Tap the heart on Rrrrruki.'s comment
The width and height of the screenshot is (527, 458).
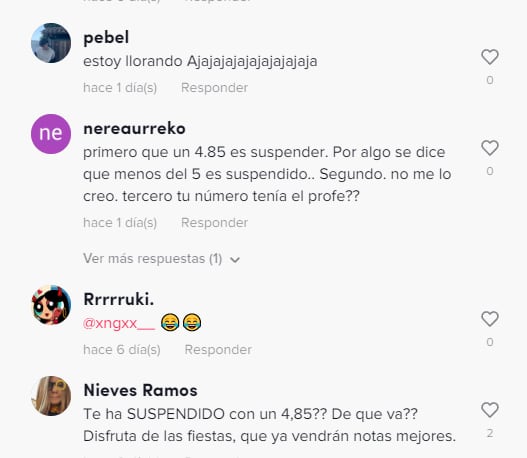490,319
